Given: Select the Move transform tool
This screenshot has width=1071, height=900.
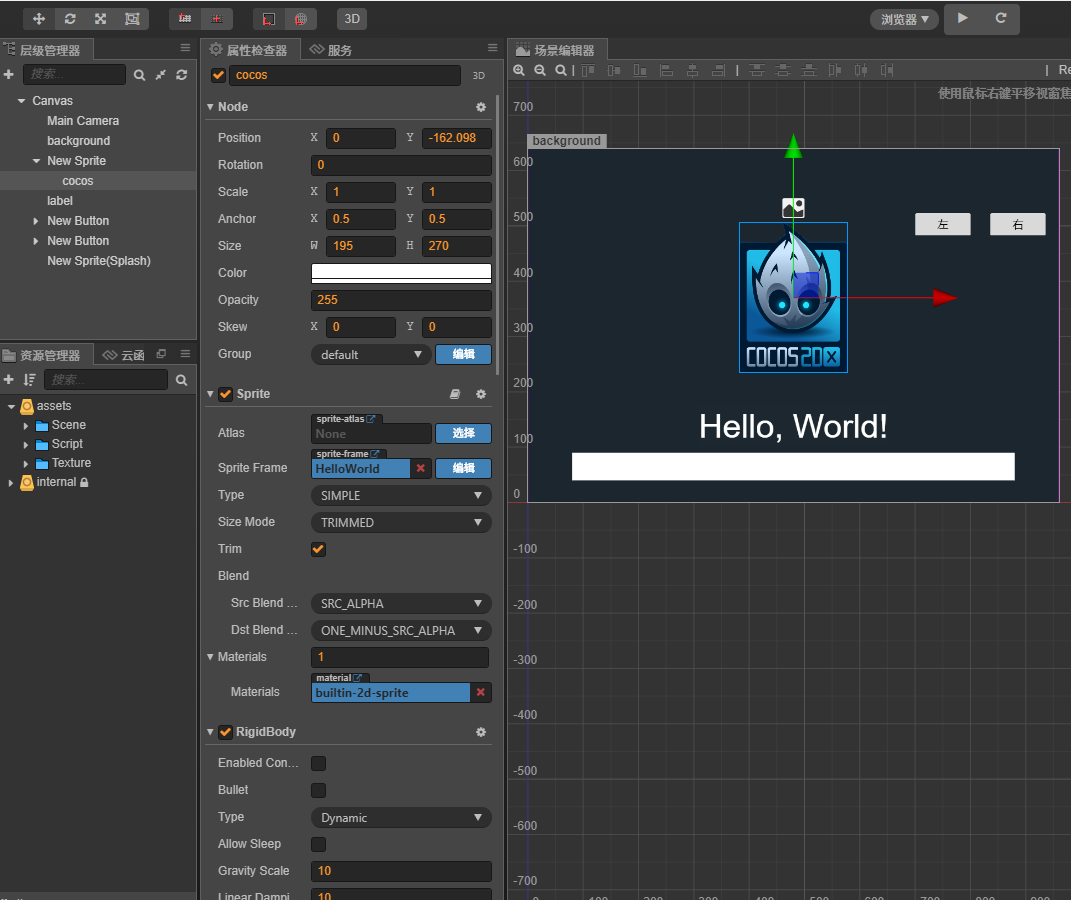Looking at the screenshot, I should point(39,18).
